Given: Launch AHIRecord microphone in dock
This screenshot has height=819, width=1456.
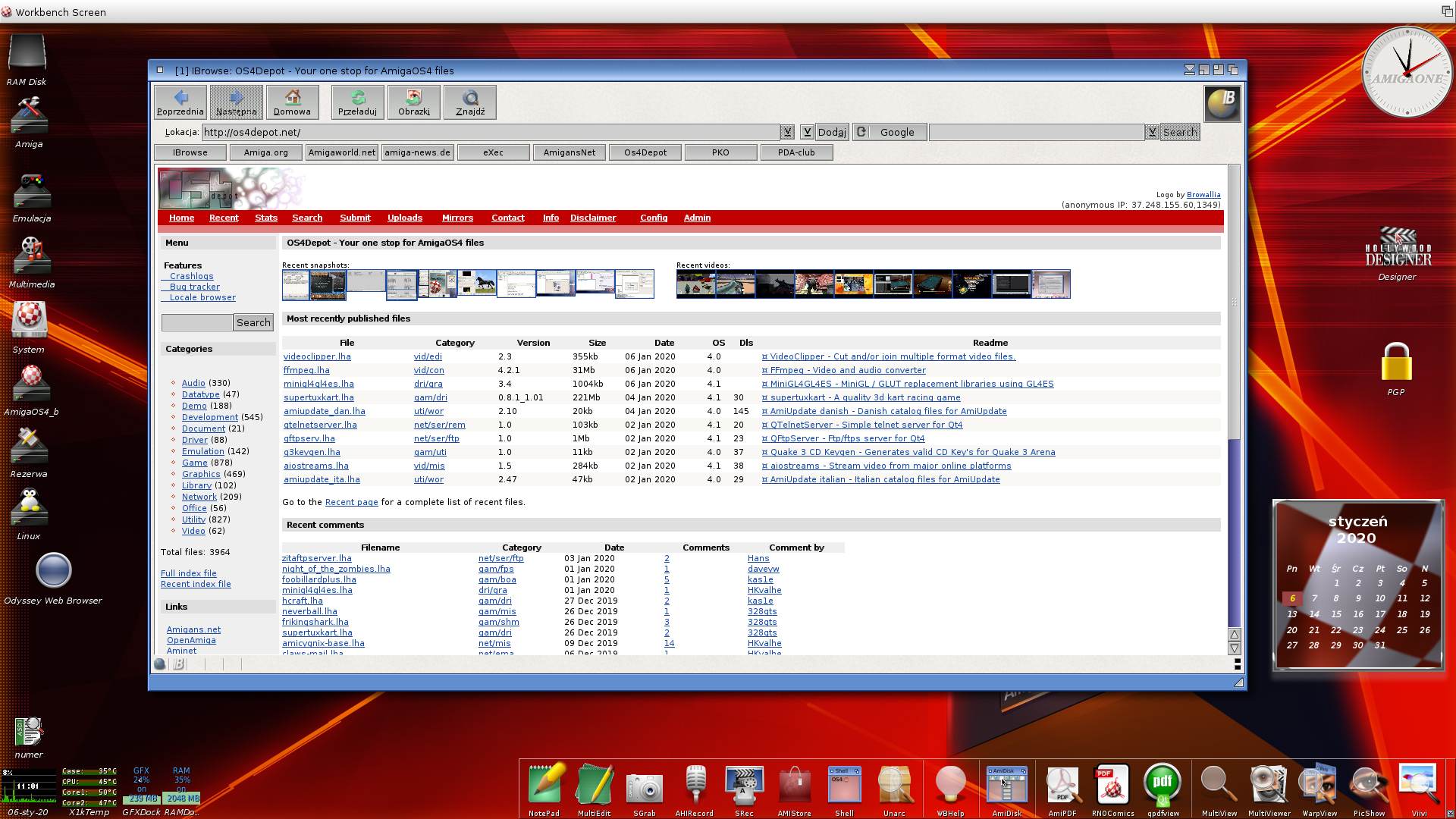Looking at the screenshot, I should [695, 789].
